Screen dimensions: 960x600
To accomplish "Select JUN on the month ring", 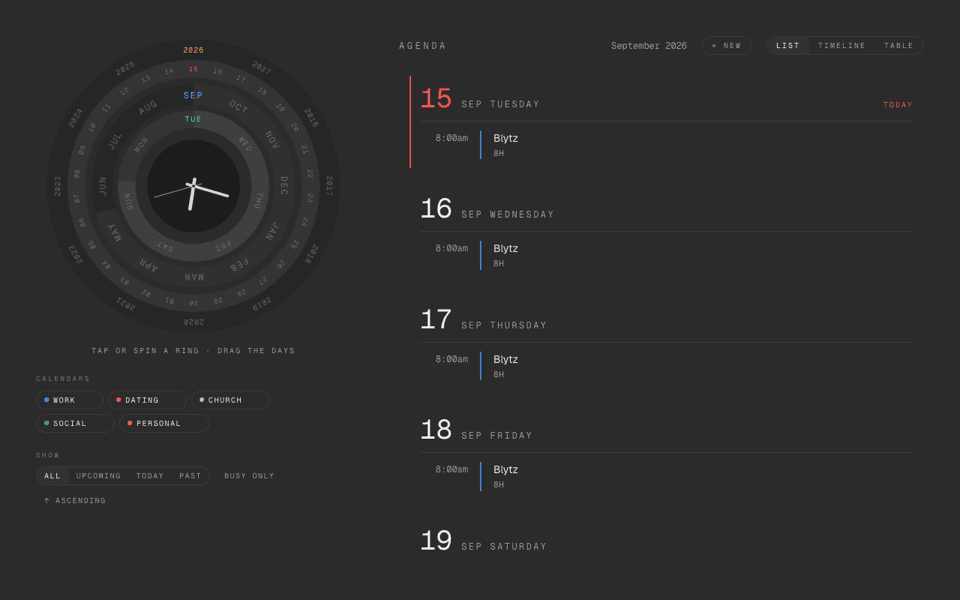I will coord(103,186).
